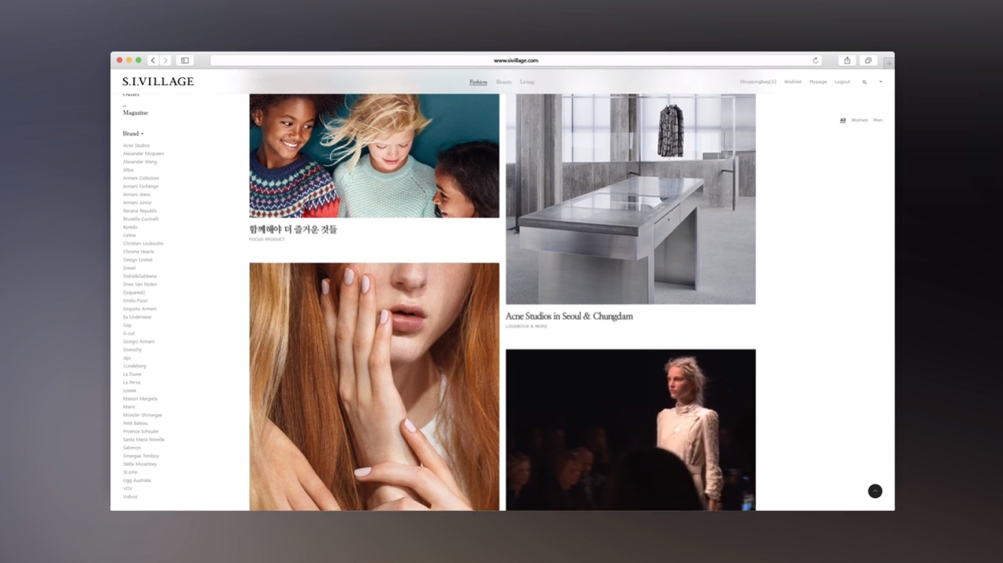Open the red-haired model close-up photo
This screenshot has height=563, width=1003.
(374, 386)
